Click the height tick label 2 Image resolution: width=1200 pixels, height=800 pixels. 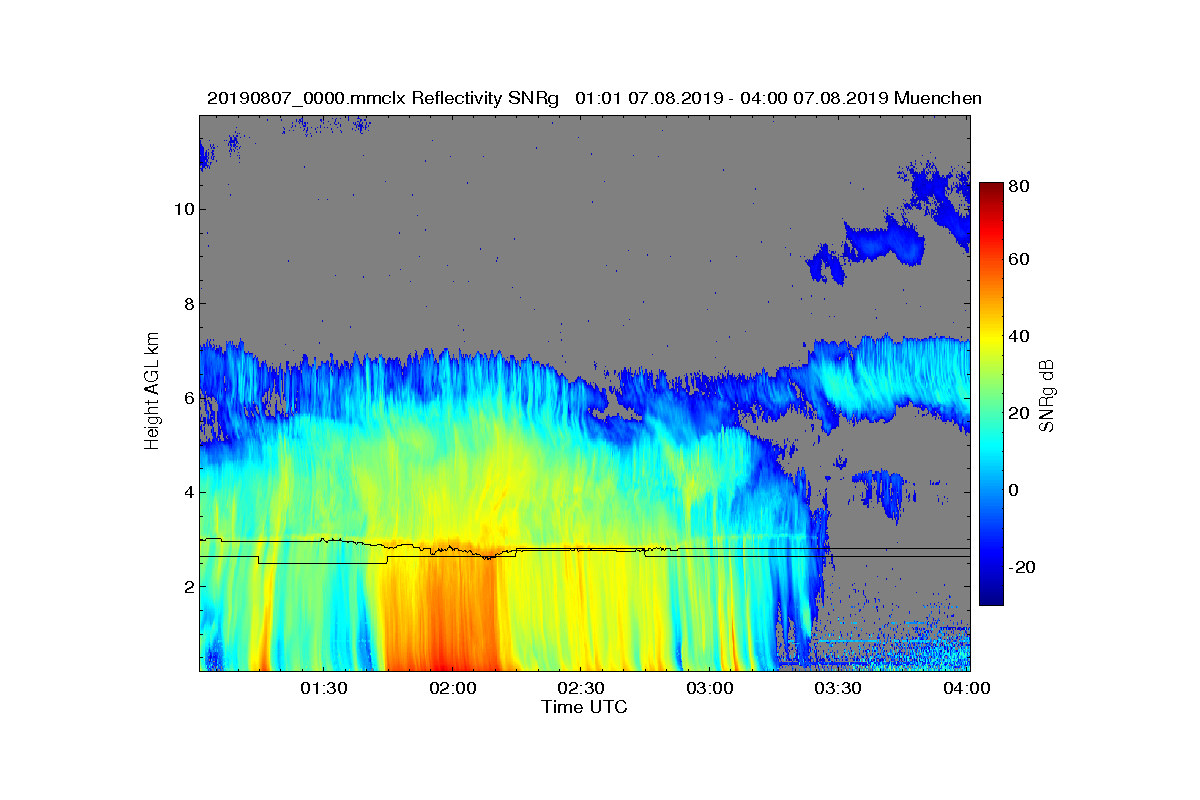pos(188,586)
